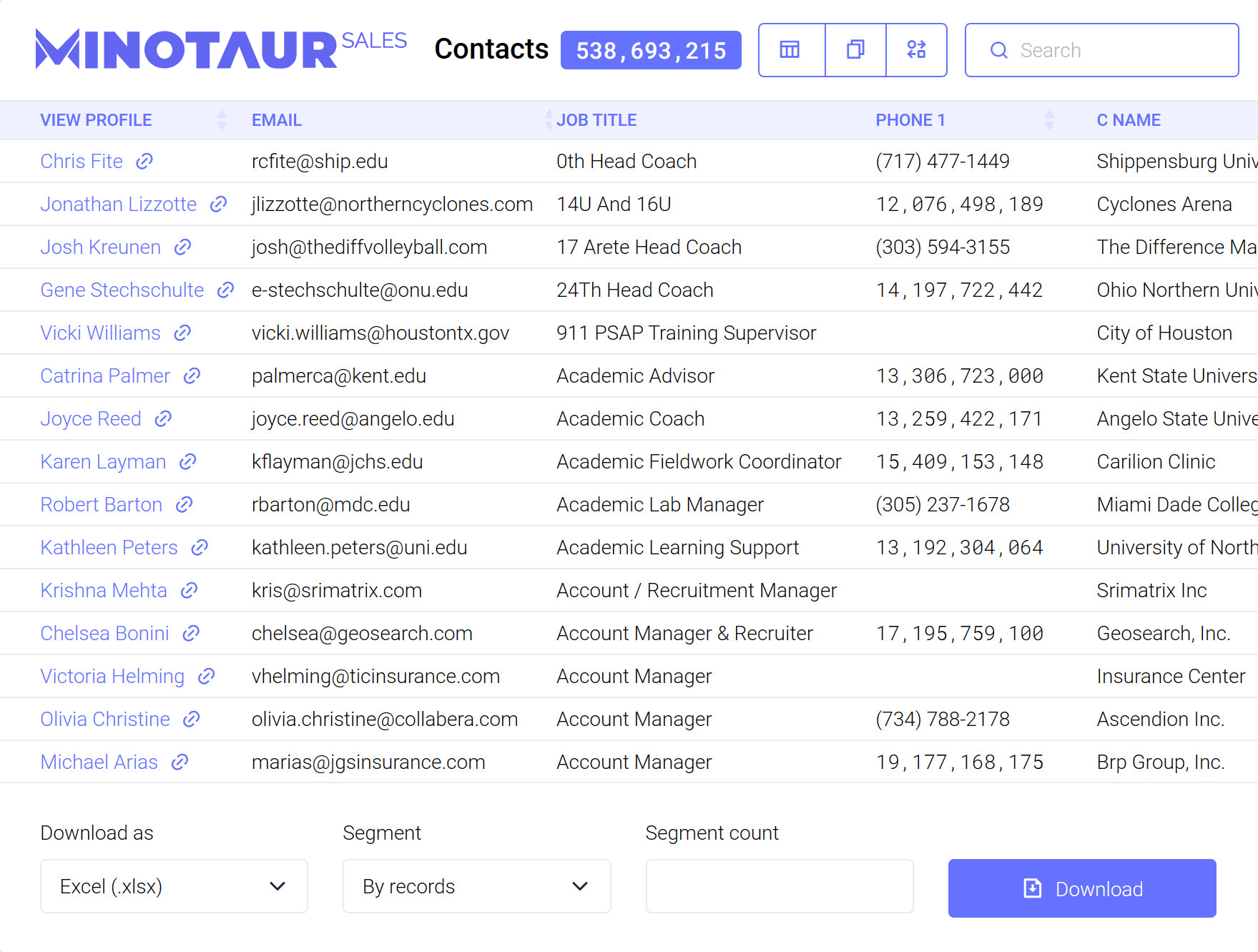The width and height of the screenshot is (1258, 952).
Task: Click the C Name column header
Action: 1128,120
